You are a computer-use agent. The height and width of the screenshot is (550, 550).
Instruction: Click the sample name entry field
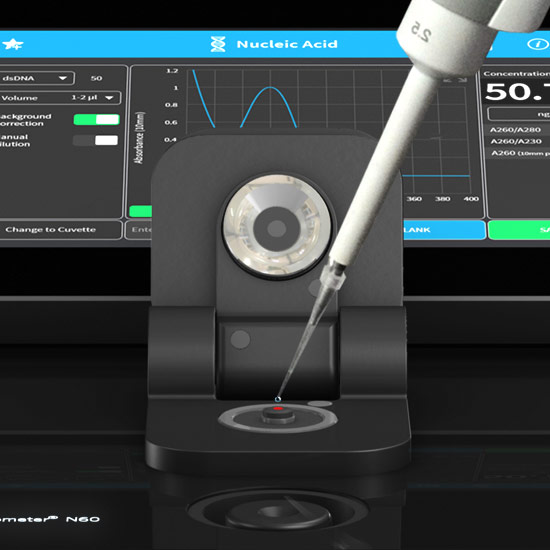[x=139, y=230]
